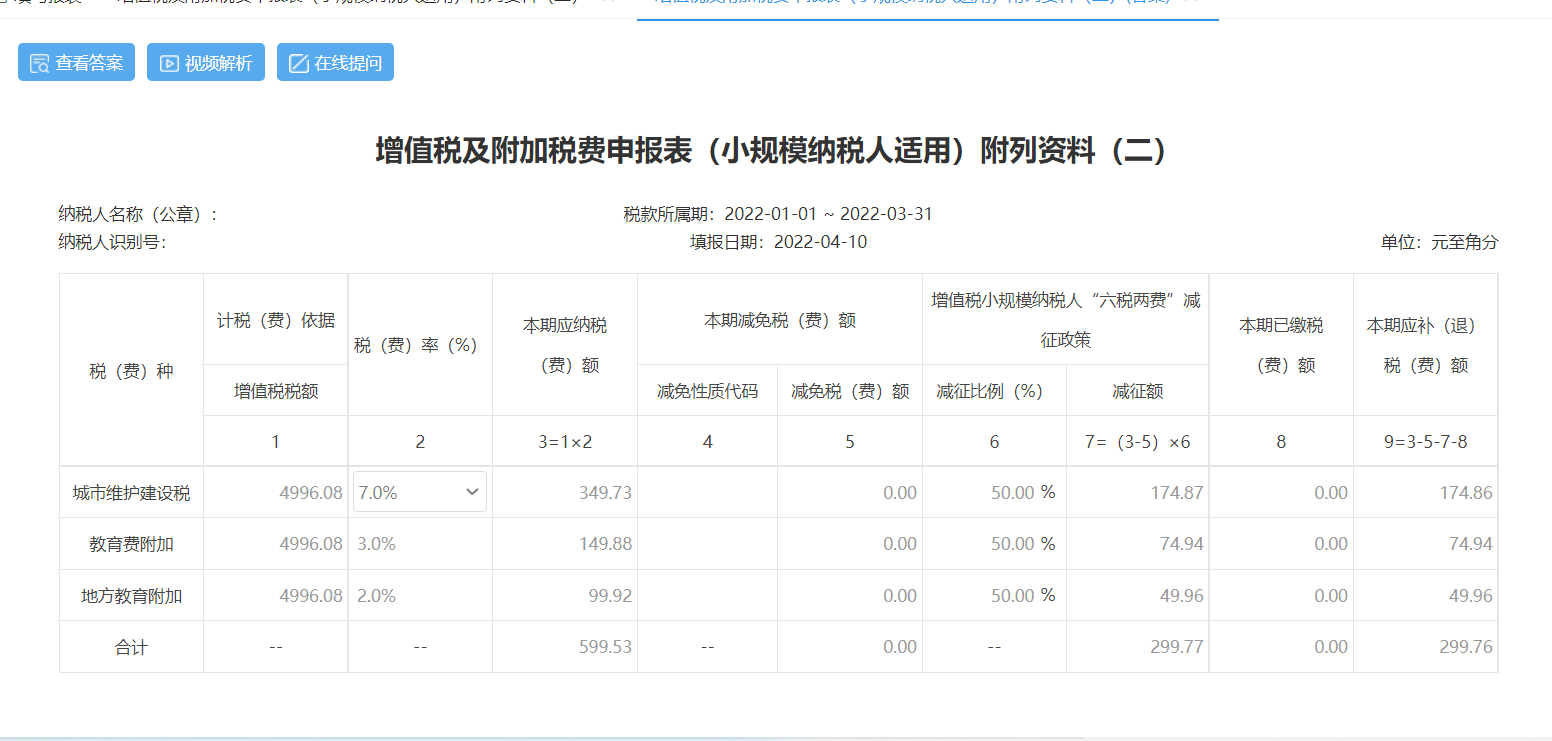The image size is (1552, 741).
Task: Click the 0.00 total 本期已缴 in the 合计 row
Action: pyautogui.click(x=1331, y=647)
